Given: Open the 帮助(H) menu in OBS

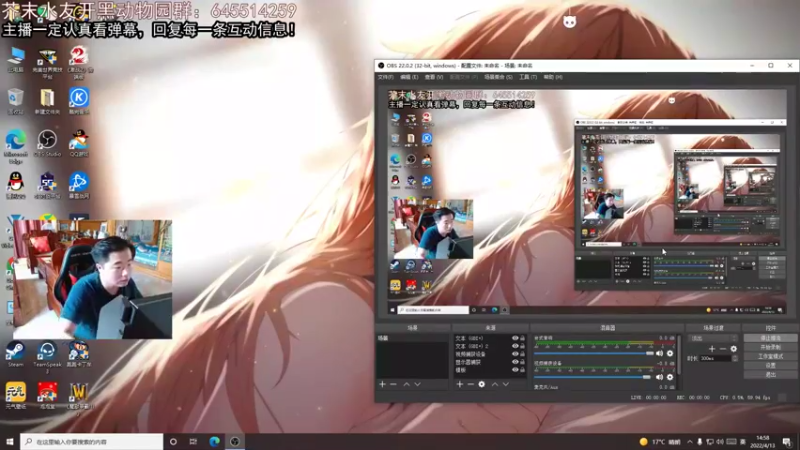Looking at the screenshot, I should [553, 77].
